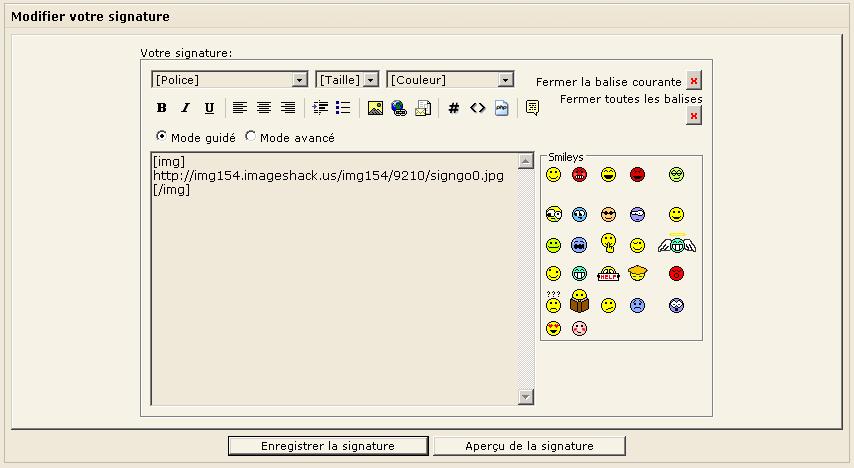Viewport: 854px width, 468px height.
Task: Select the Mode guidé radio button
Action: (x=161, y=136)
